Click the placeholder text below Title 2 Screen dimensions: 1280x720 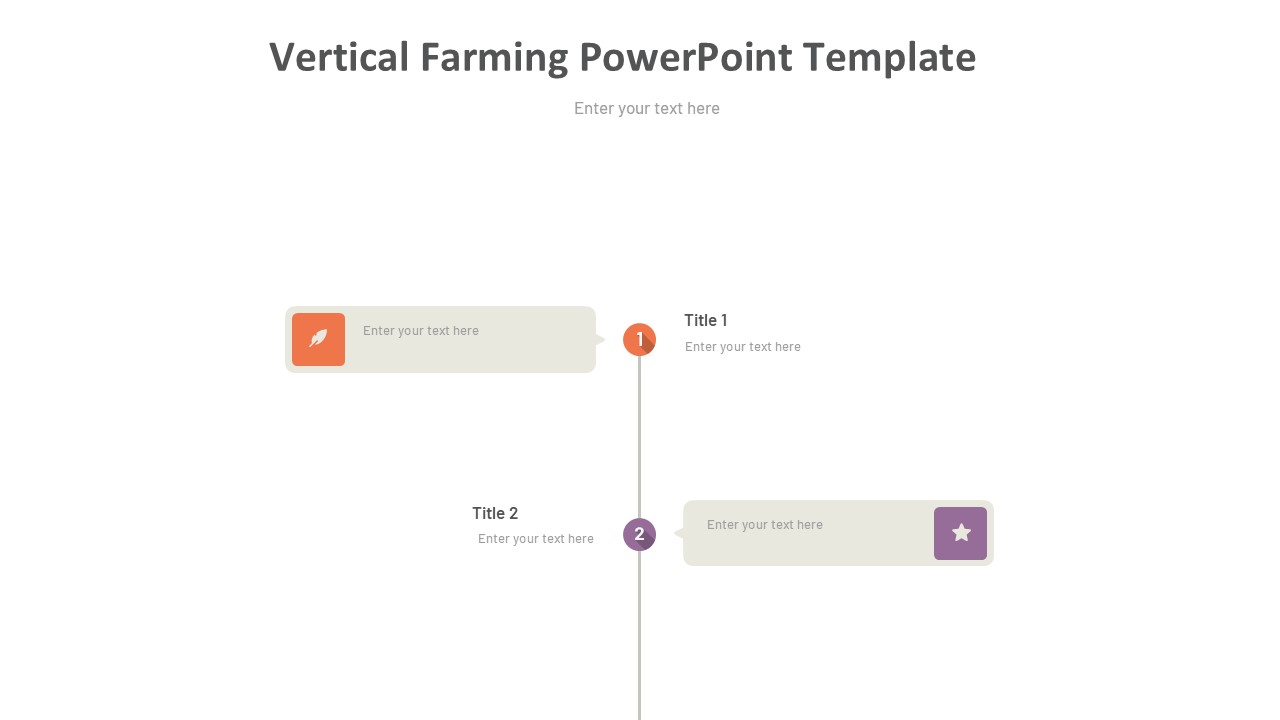[x=536, y=539]
